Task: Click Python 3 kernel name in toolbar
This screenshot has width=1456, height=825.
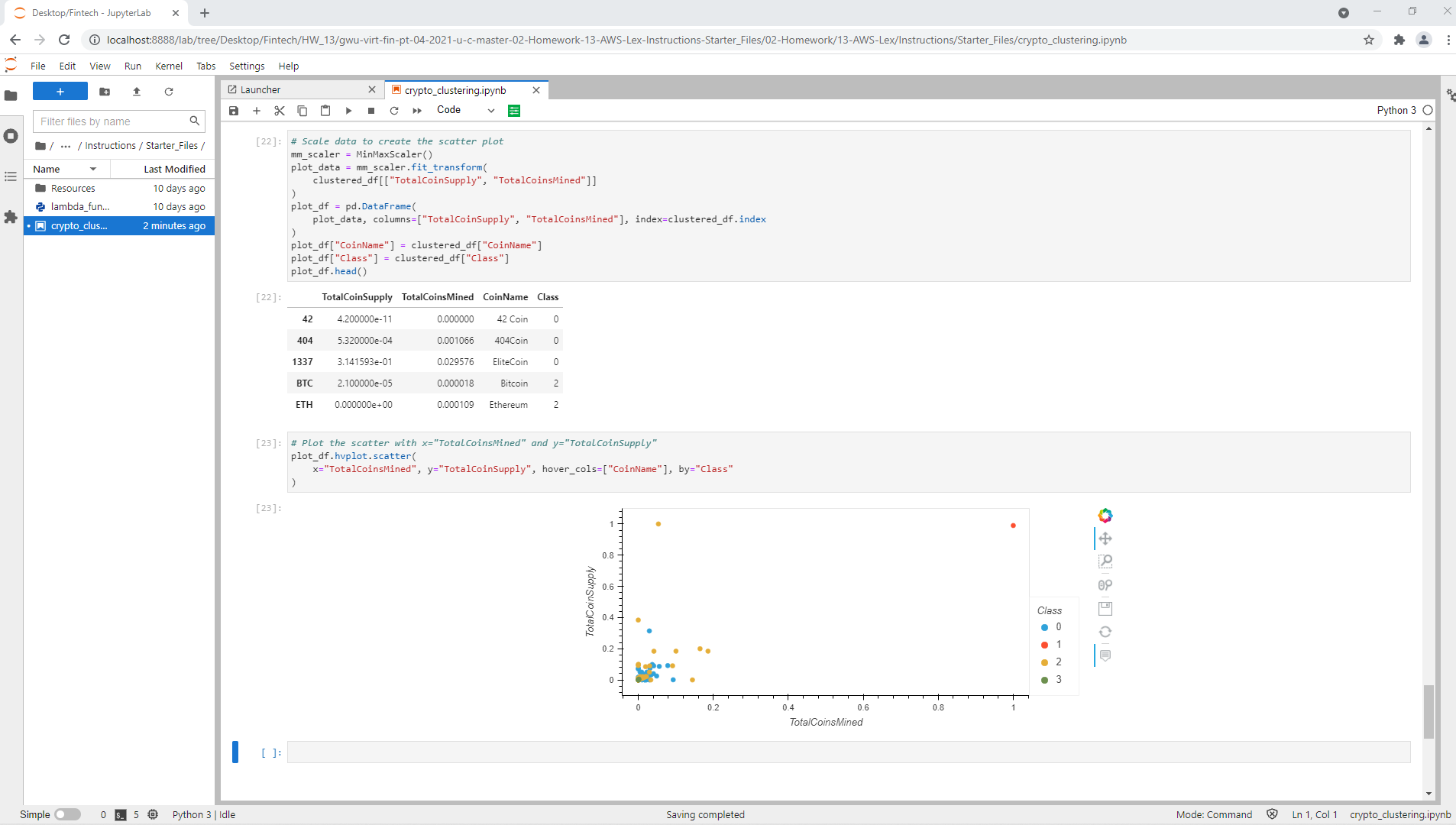Action: (1396, 110)
